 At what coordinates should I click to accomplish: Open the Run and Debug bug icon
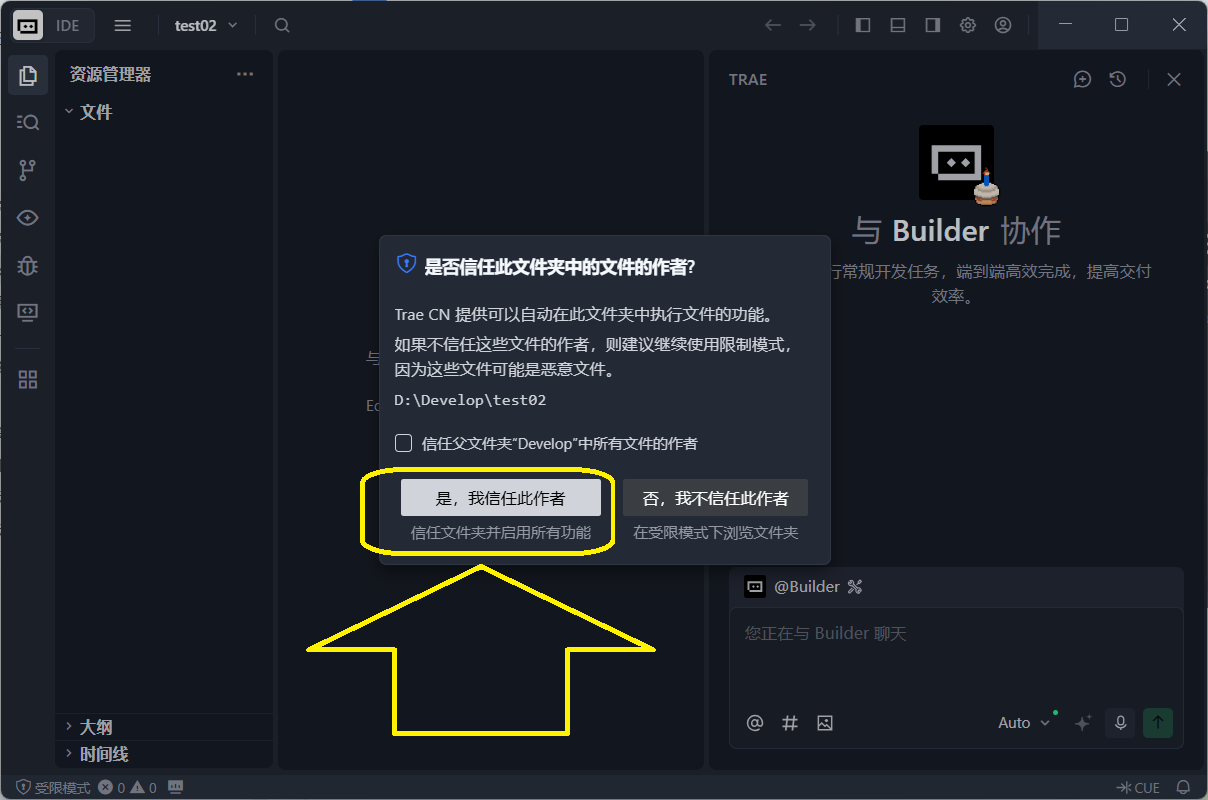[28, 265]
